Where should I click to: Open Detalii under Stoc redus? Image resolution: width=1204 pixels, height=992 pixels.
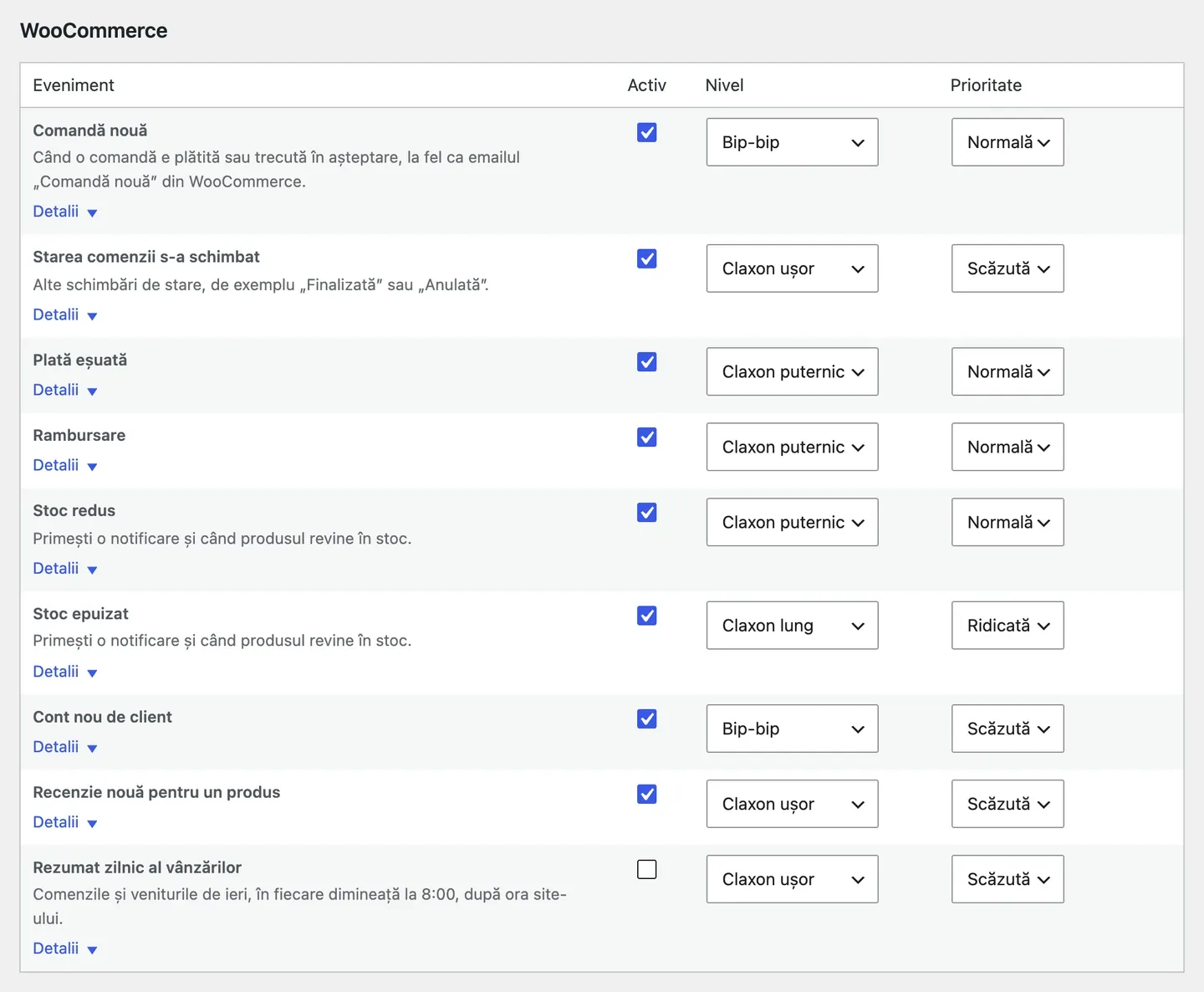pos(65,568)
